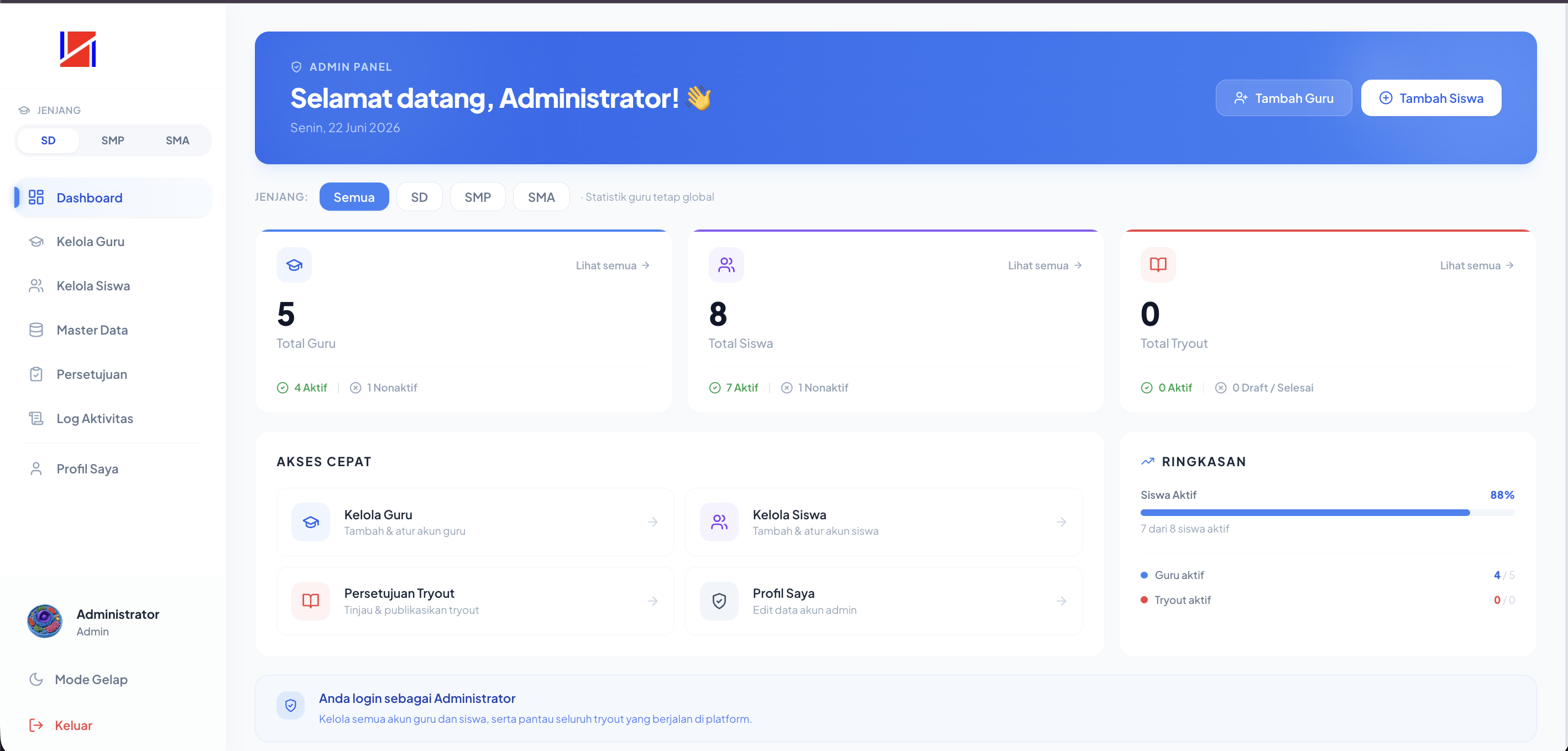
Task: Click the Tambah Siswa button
Action: coord(1431,98)
